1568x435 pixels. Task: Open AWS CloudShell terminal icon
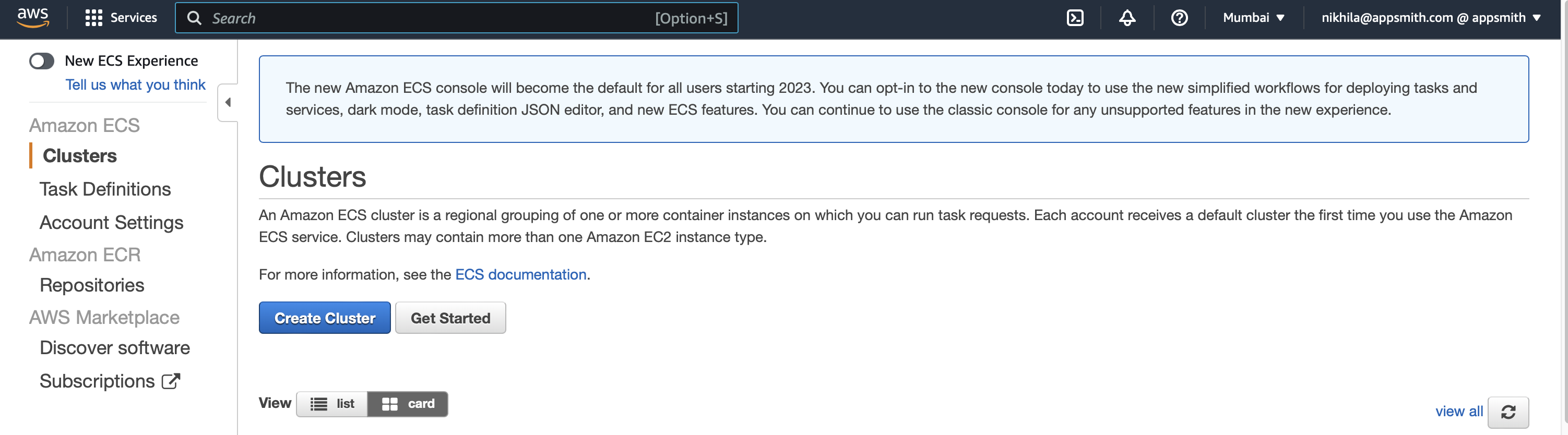coord(1075,18)
